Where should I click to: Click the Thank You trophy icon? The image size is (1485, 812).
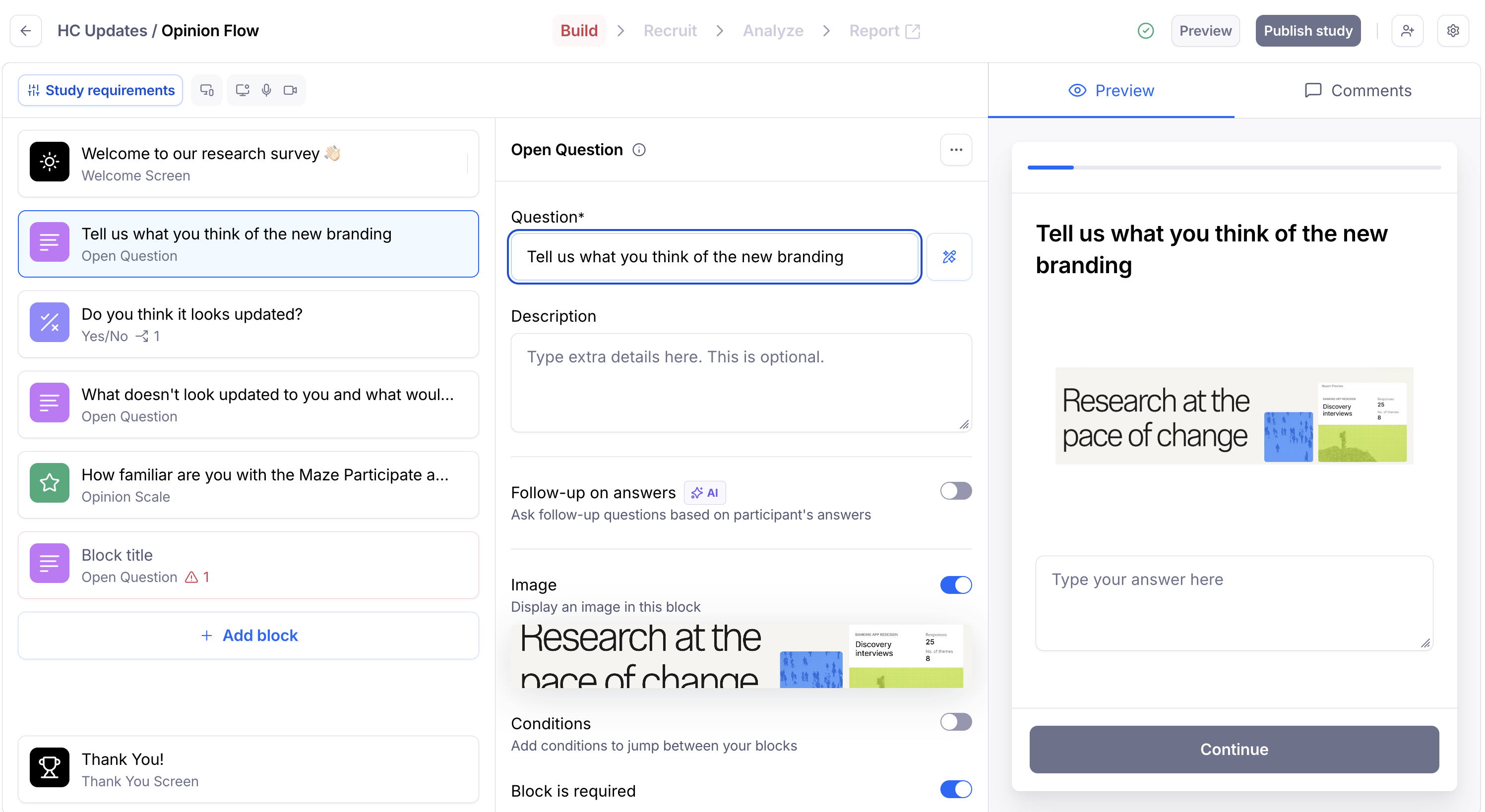pos(50,767)
